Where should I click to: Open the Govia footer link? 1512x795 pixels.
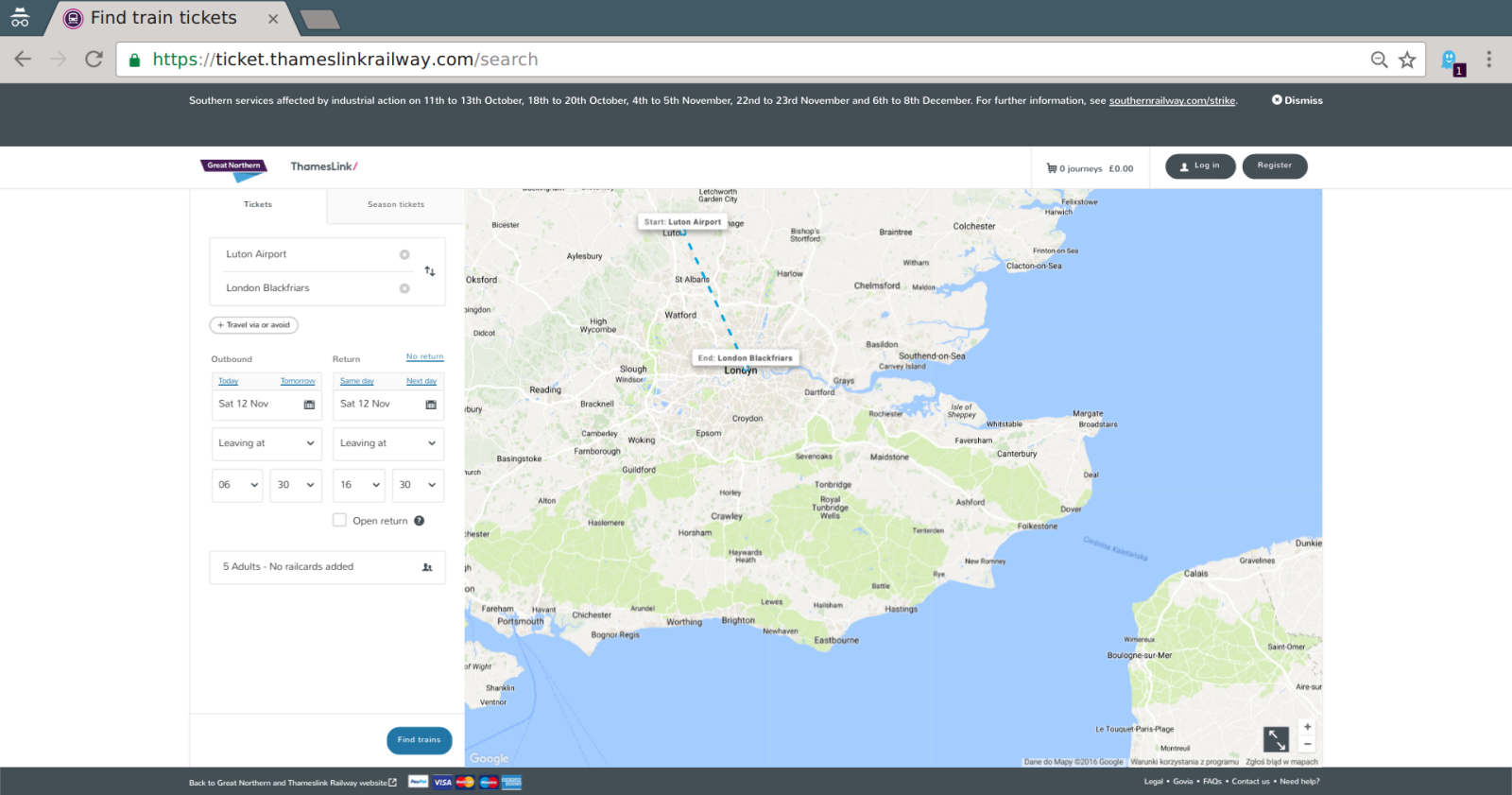point(1183,782)
